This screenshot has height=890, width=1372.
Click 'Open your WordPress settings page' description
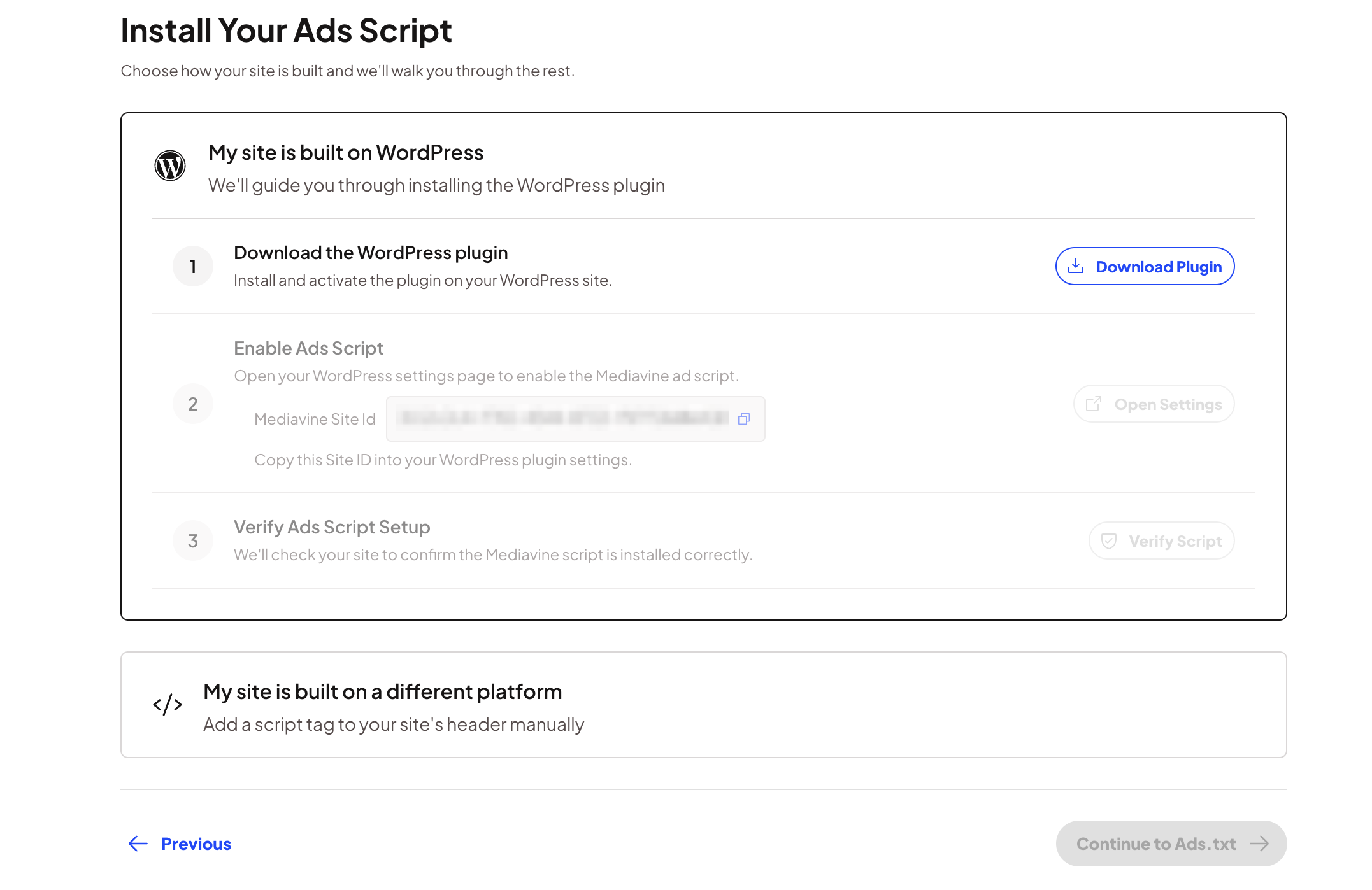pyautogui.click(x=486, y=376)
